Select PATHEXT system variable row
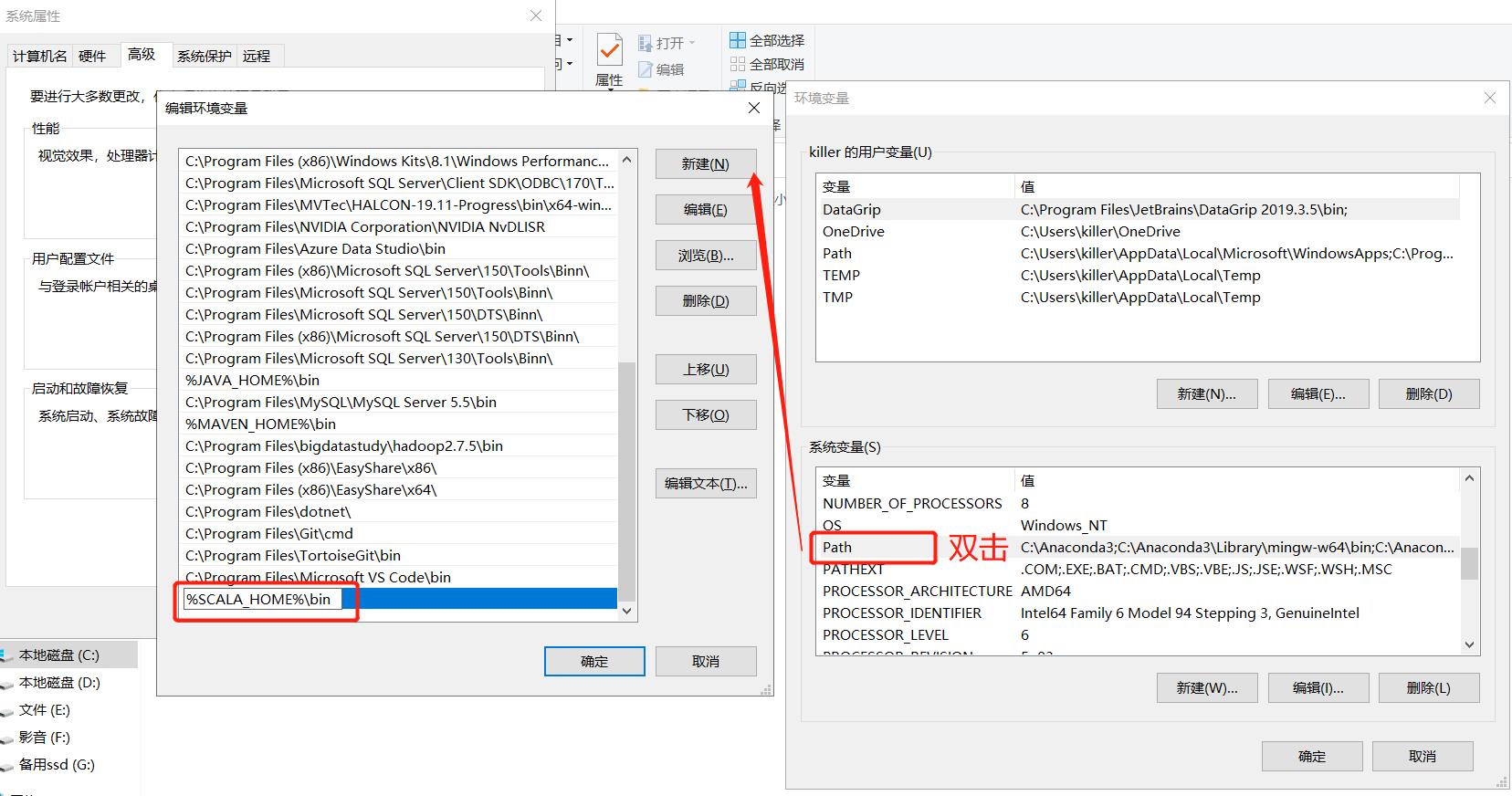1512x796 pixels. 1139,570
